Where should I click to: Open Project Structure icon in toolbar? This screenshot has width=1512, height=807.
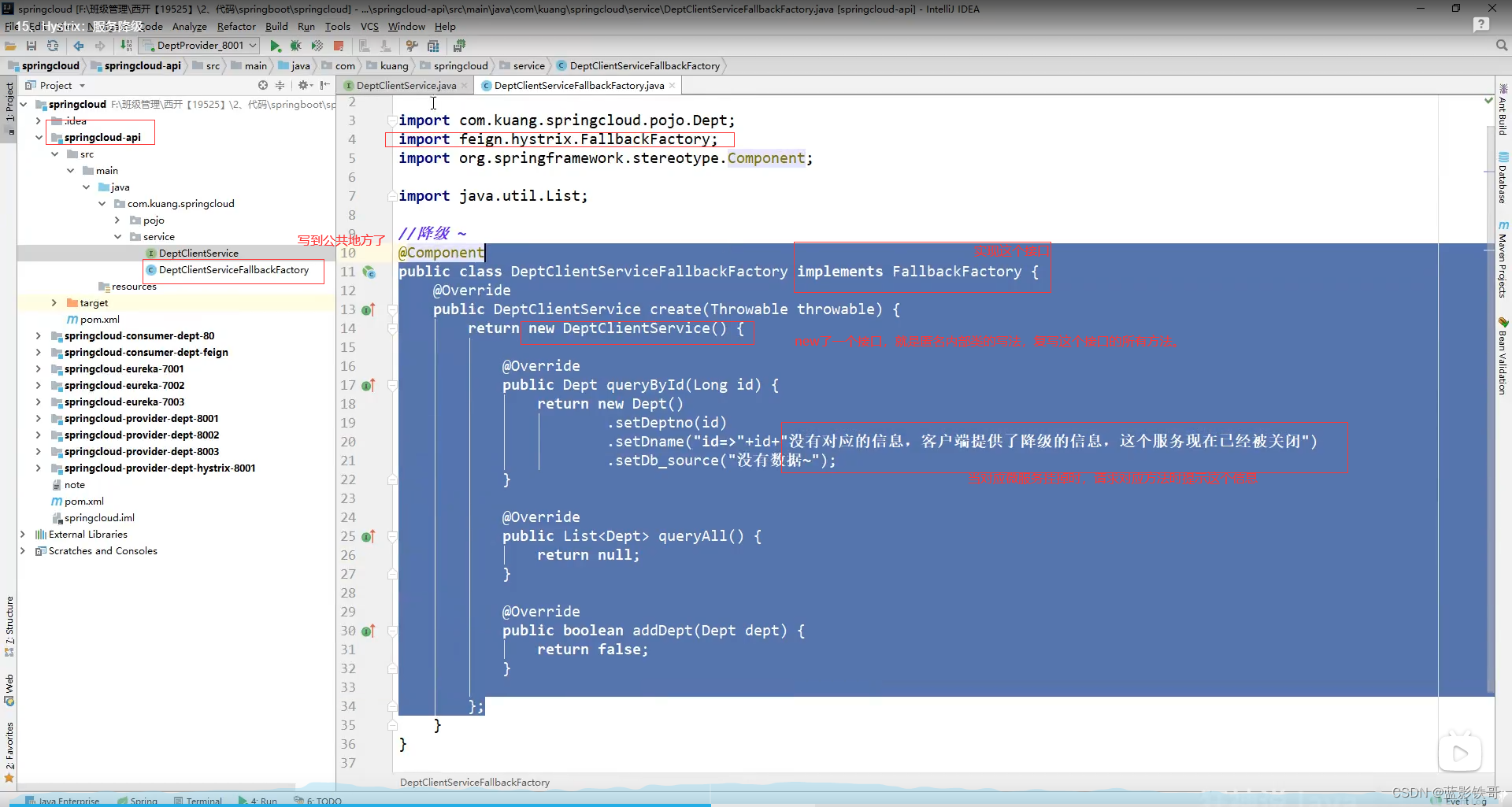[433, 46]
